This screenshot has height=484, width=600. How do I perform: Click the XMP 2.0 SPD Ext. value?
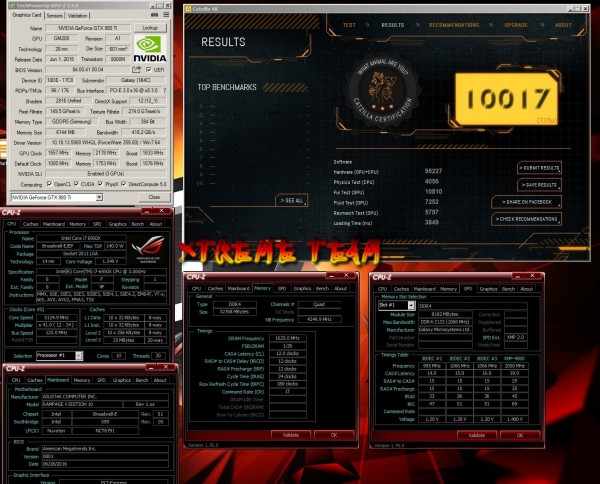click(516, 337)
